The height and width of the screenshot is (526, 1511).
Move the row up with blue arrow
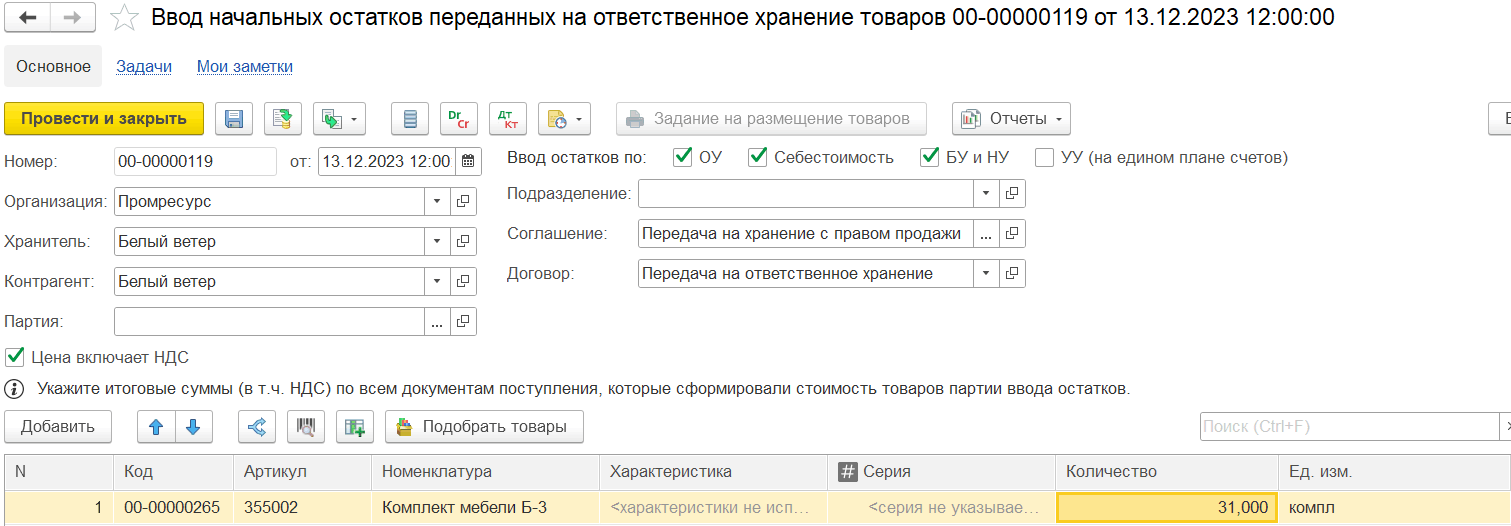click(156, 427)
